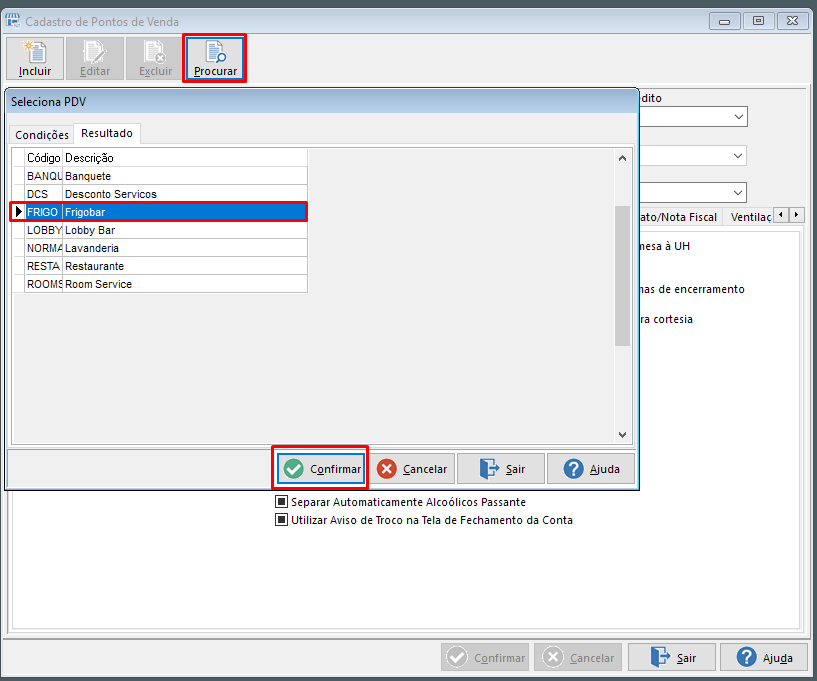Image resolution: width=817 pixels, height=681 pixels.
Task: Open Ajuda in Seleciona PDV dialog
Action: [591, 468]
